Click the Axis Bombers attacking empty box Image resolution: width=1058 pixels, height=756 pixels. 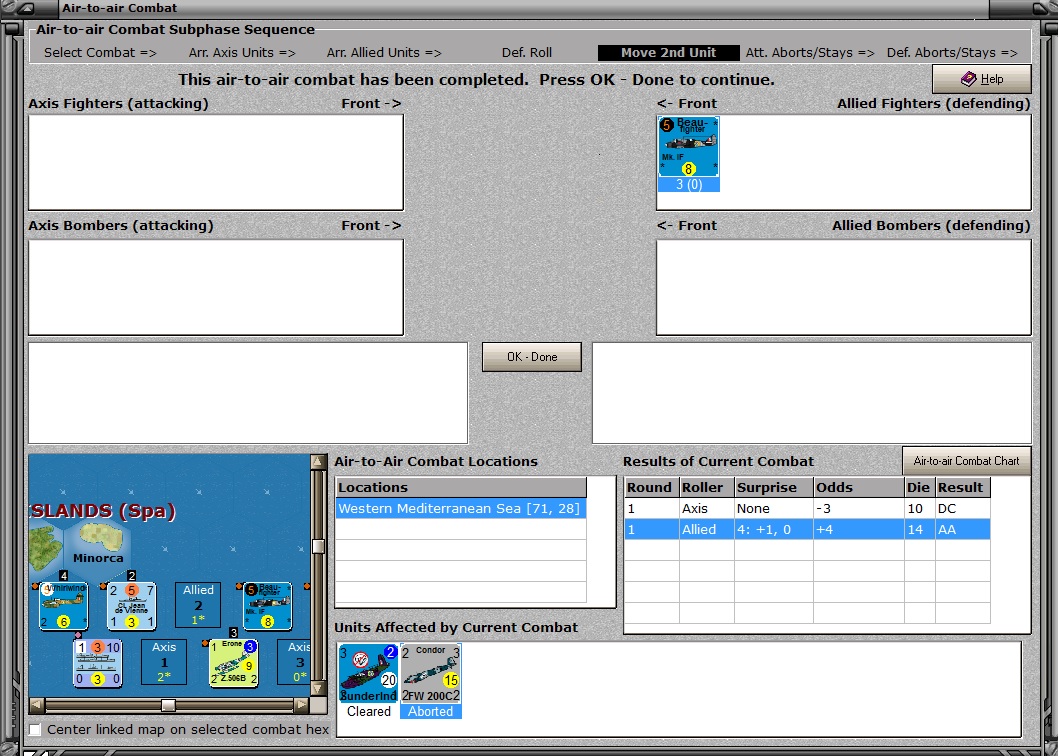click(216, 287)
